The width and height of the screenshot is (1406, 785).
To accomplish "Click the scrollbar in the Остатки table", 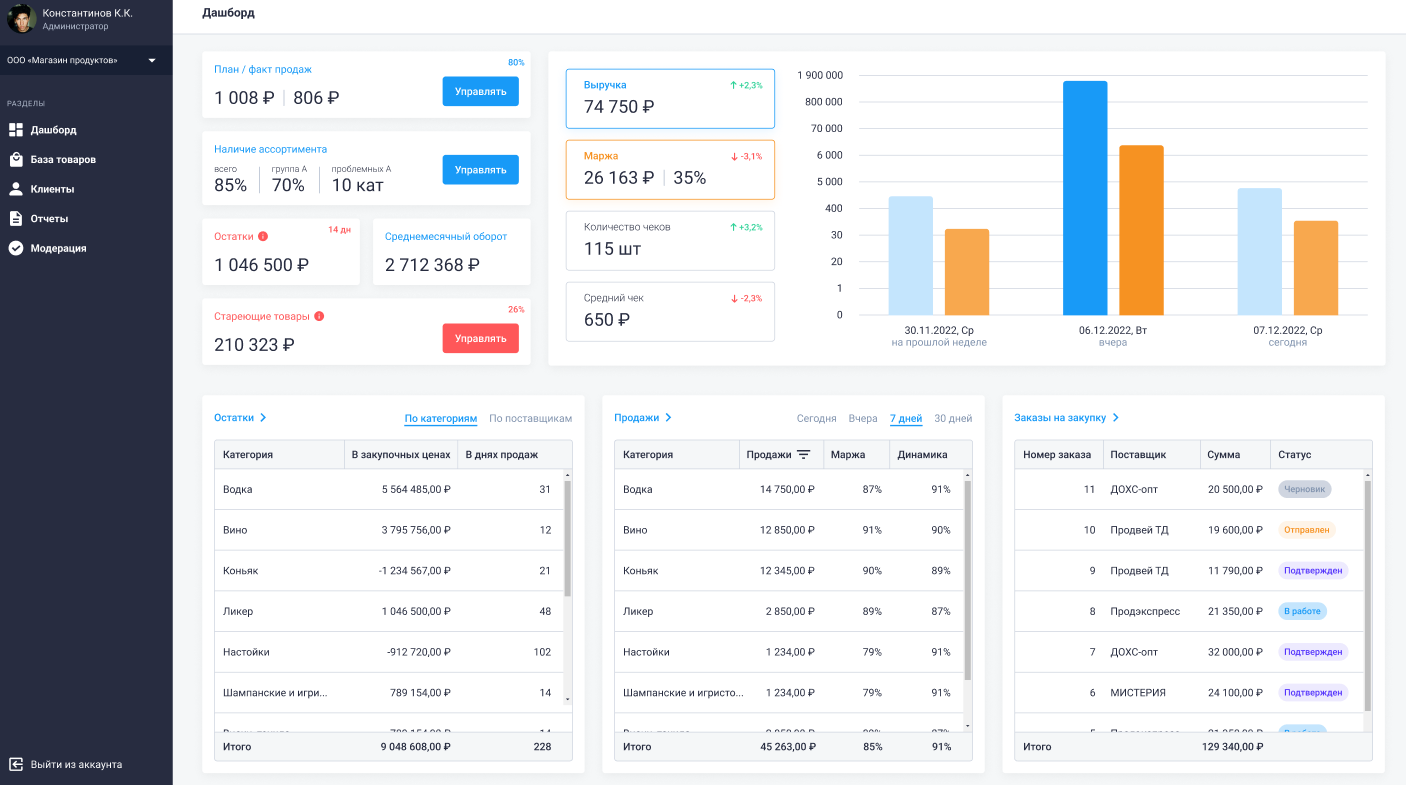I will point(567,540).
